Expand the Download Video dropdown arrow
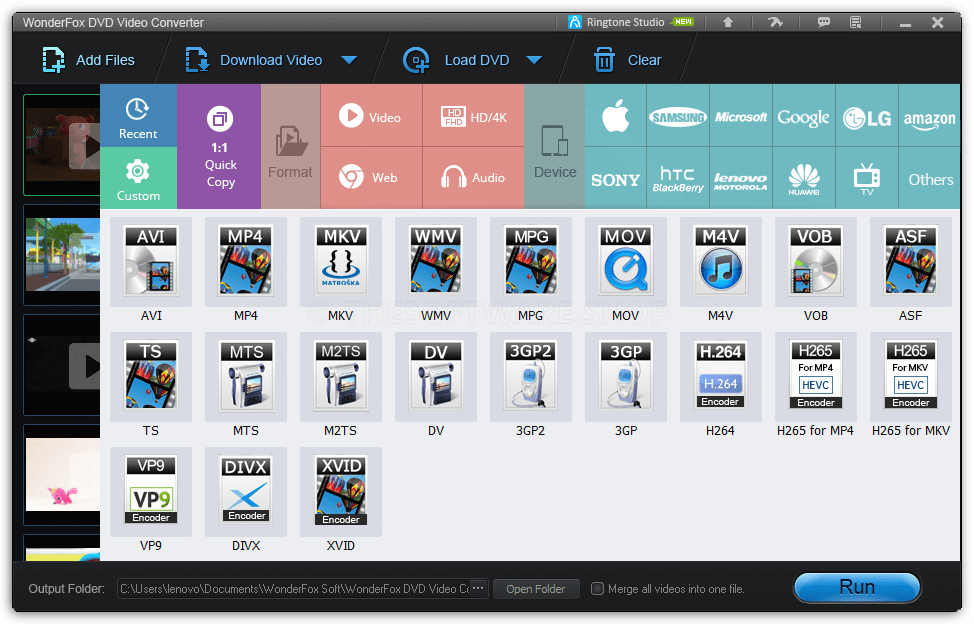The height and width of the screenshot is (624, 974). [x=350, y=60]
